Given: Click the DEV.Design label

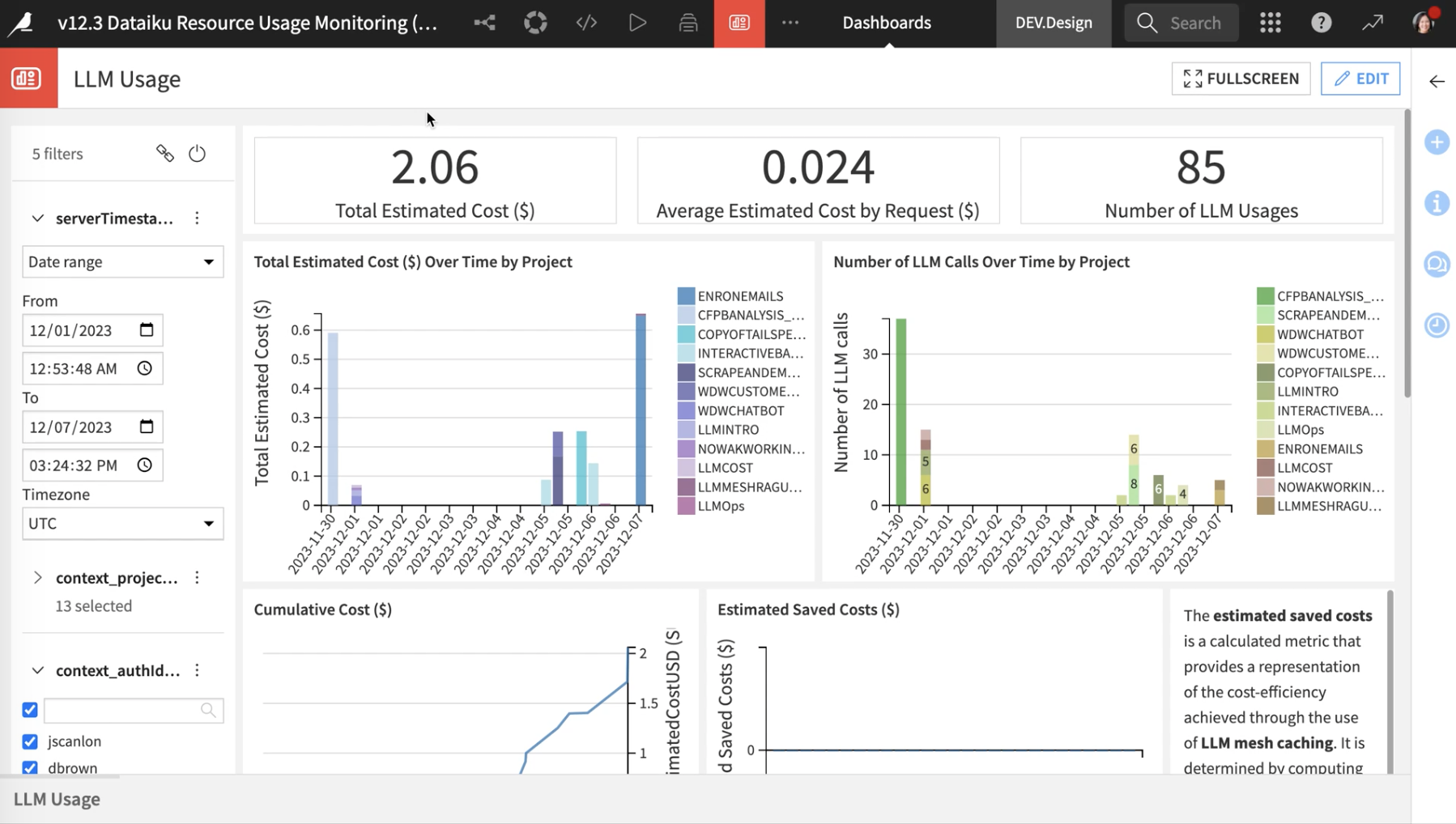Looking at the screenshot, I should (x=1054, y=23).
